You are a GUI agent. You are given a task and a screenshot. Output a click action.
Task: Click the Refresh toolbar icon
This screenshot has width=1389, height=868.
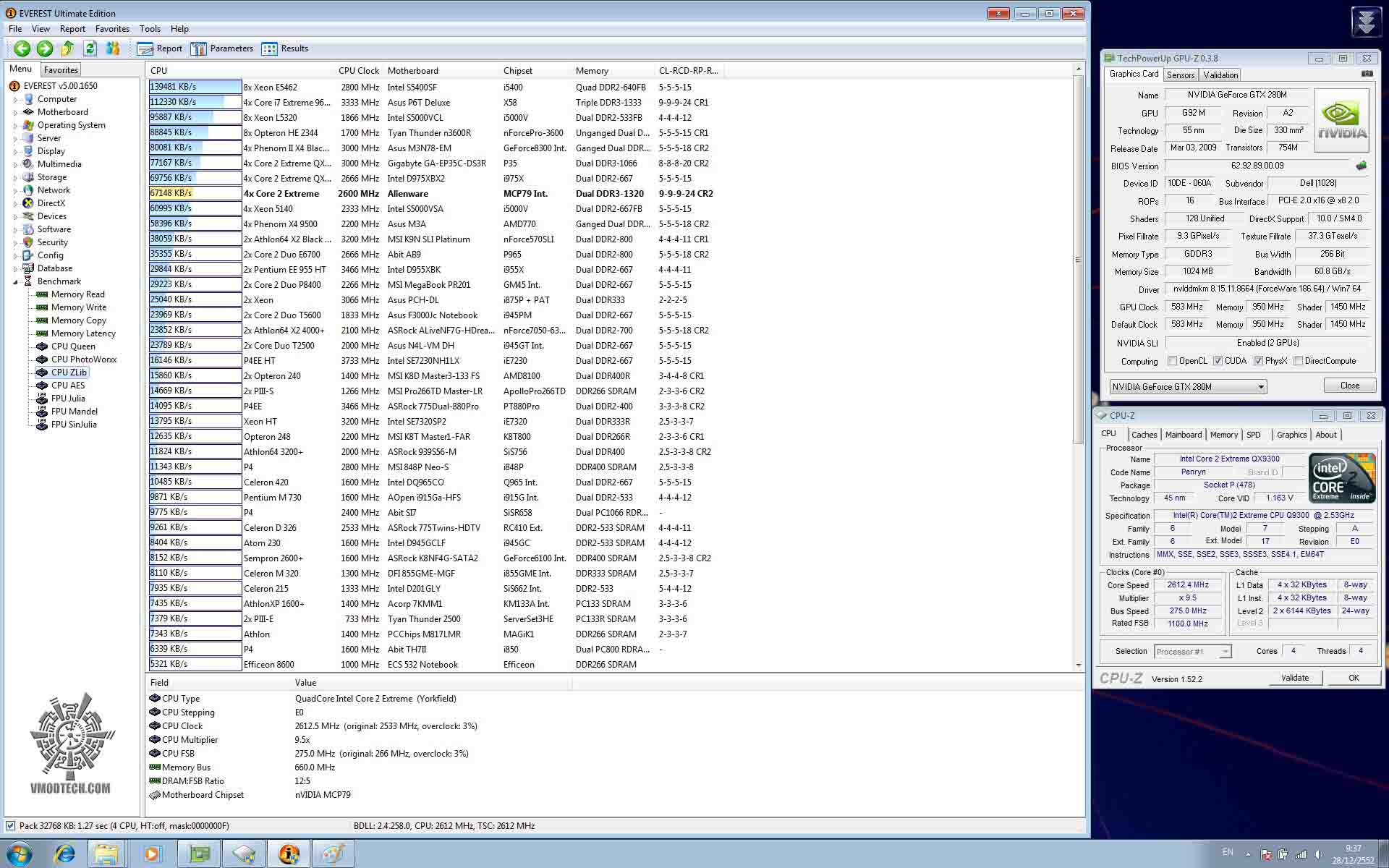pos(90,48)
